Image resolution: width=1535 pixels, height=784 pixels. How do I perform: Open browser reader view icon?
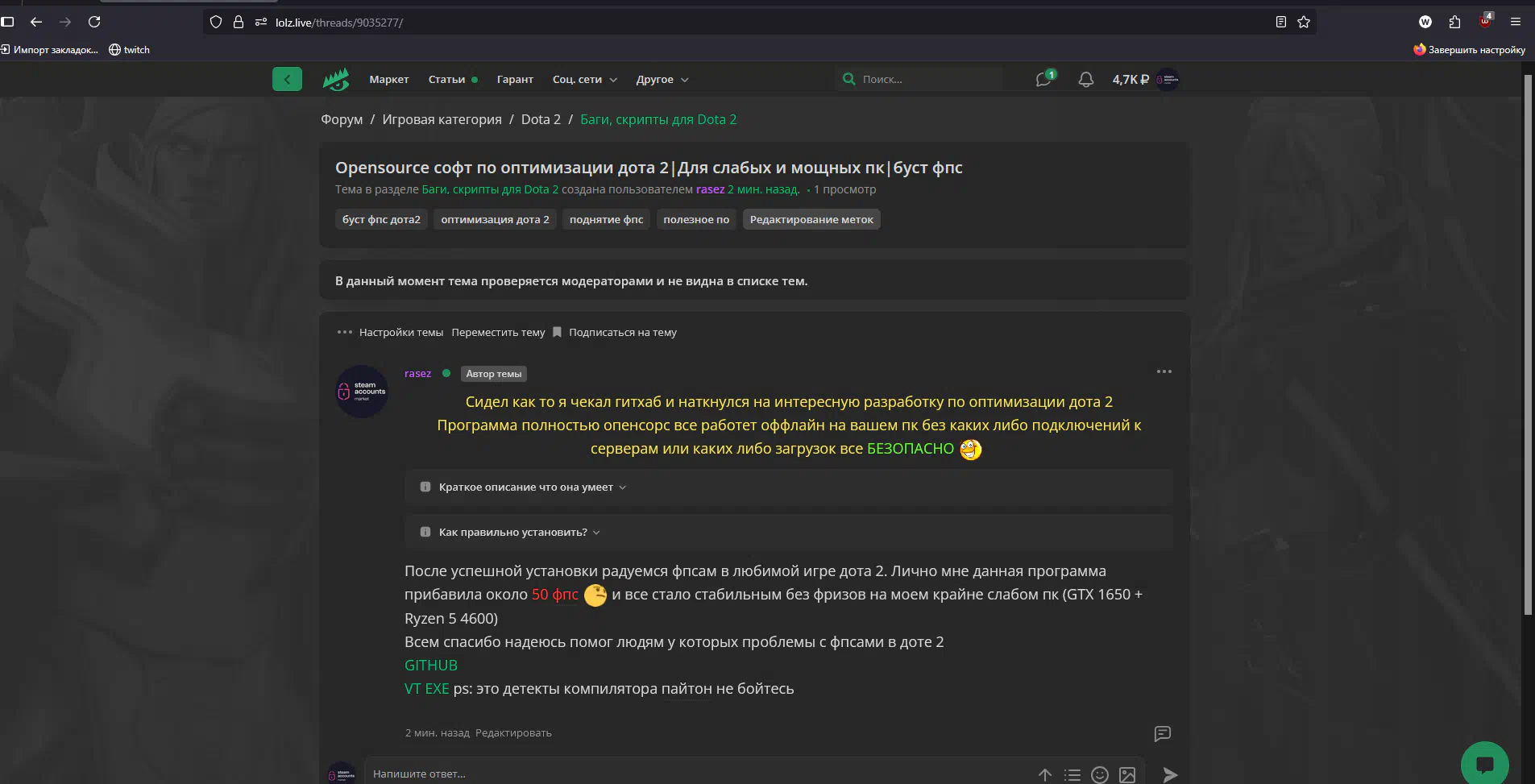(1281, 22)
